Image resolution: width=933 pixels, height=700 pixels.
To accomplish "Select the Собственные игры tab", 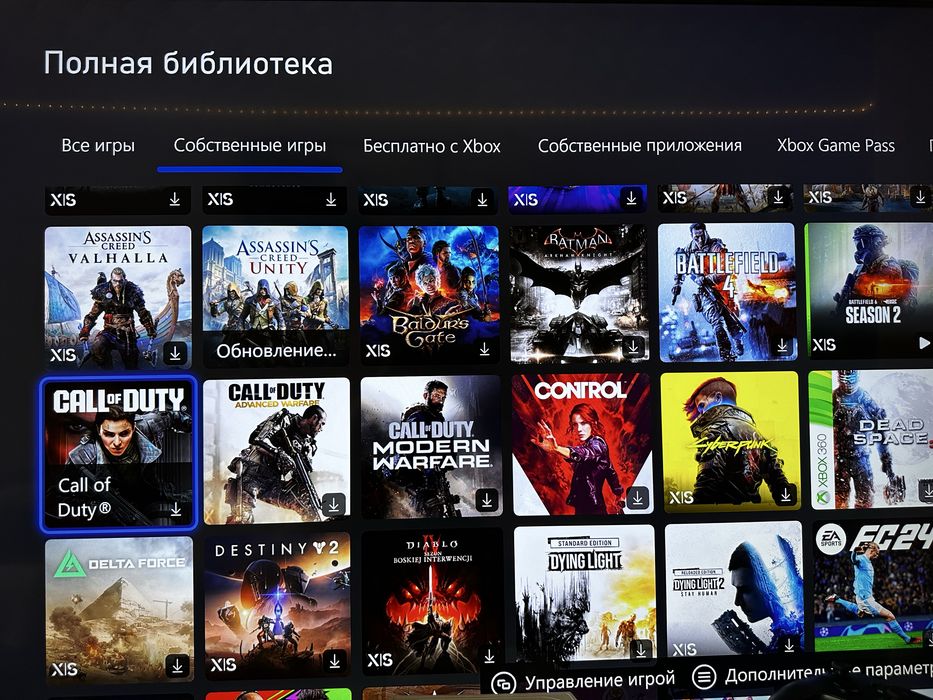I will pos(250,146).
